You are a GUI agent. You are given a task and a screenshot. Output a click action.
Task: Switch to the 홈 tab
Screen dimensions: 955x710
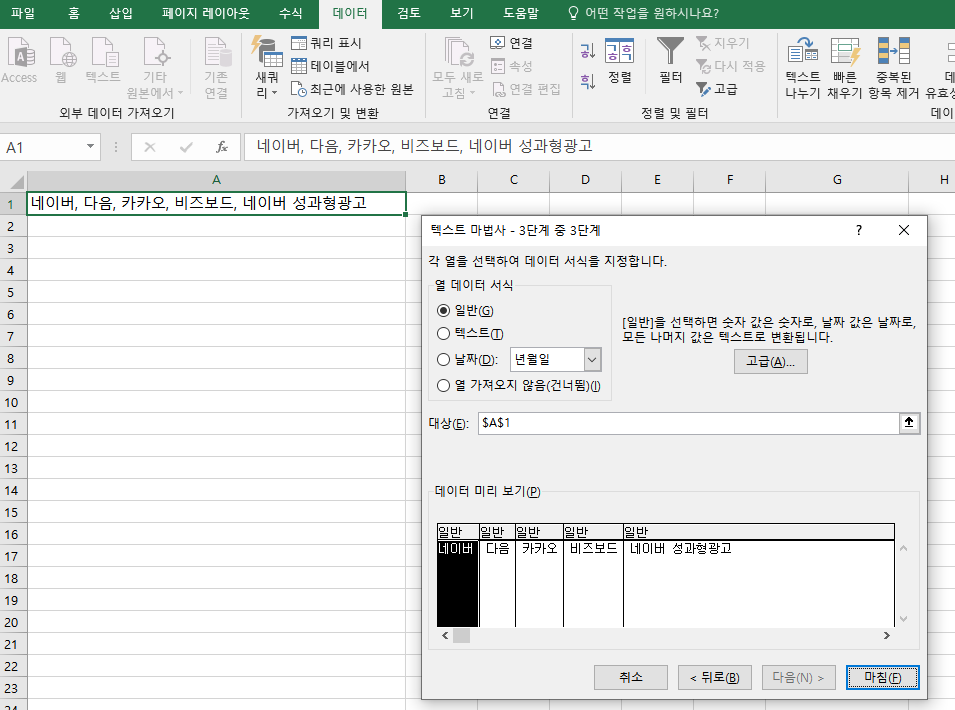pyautogui.click(x=74, y=13)
